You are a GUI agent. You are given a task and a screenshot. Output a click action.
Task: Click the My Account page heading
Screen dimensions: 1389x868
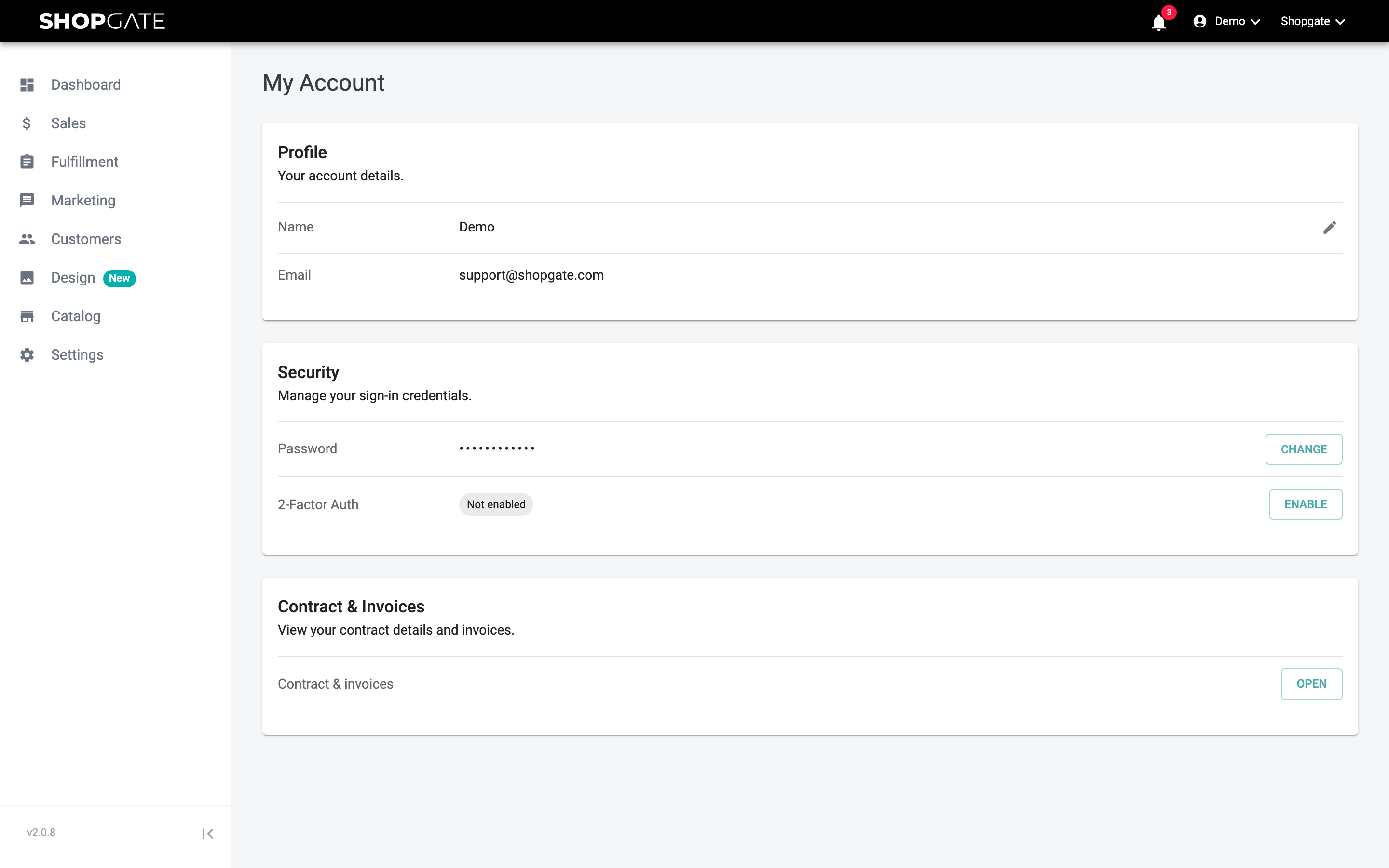tap(323, 83)
